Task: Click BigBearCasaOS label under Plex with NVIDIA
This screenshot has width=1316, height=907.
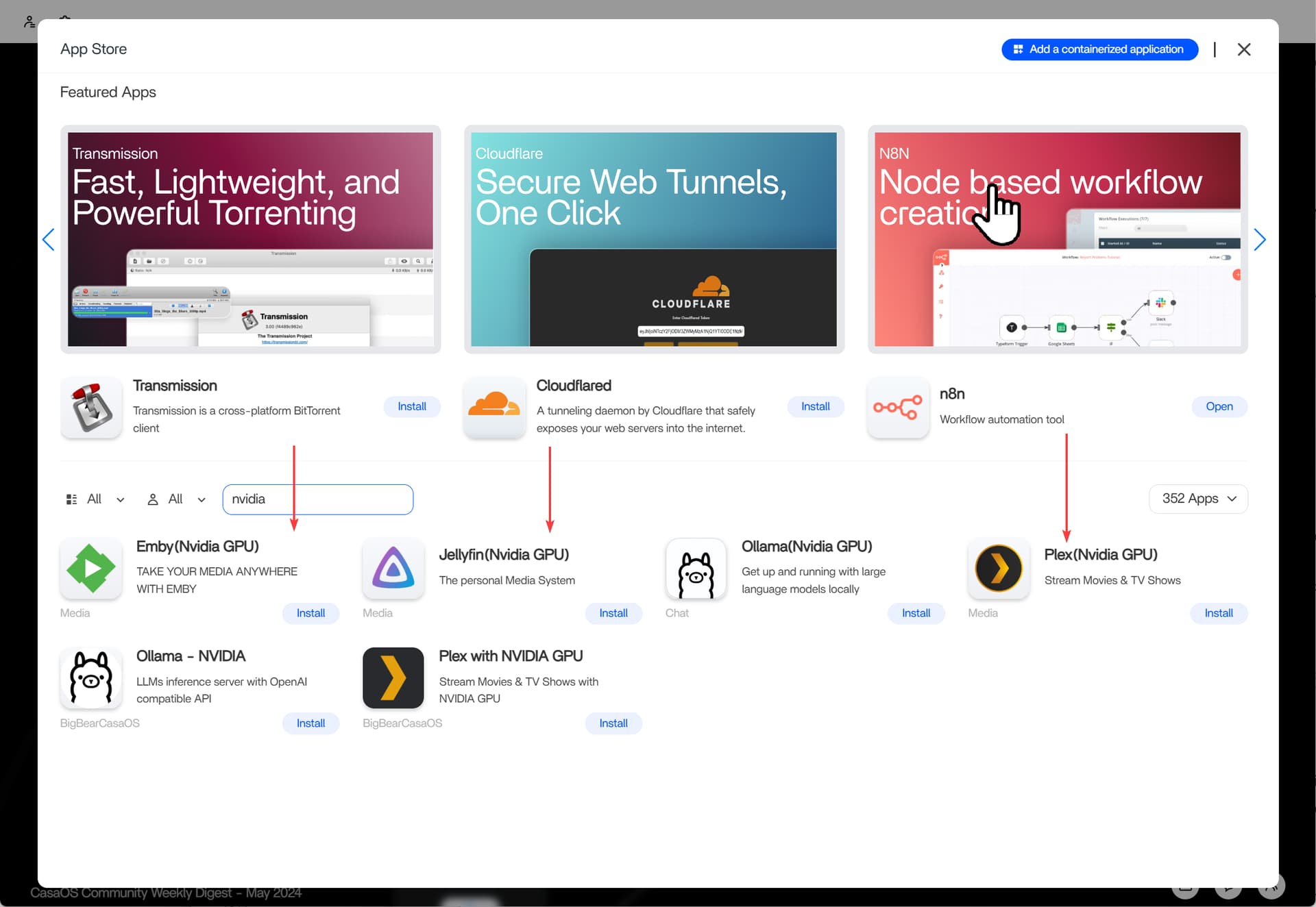Action: 402,723
